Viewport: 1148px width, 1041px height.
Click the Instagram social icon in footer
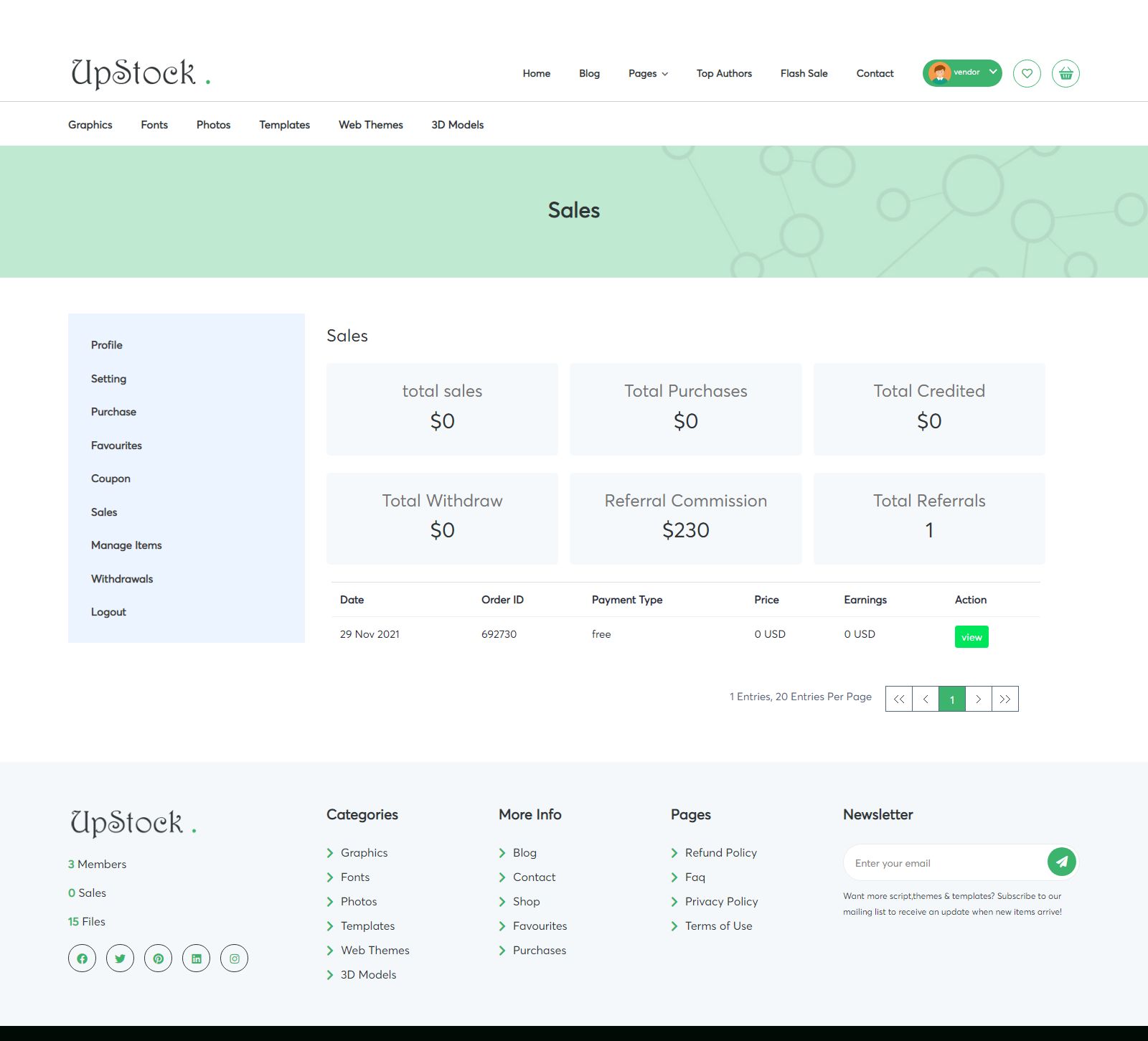click(234, 958)
